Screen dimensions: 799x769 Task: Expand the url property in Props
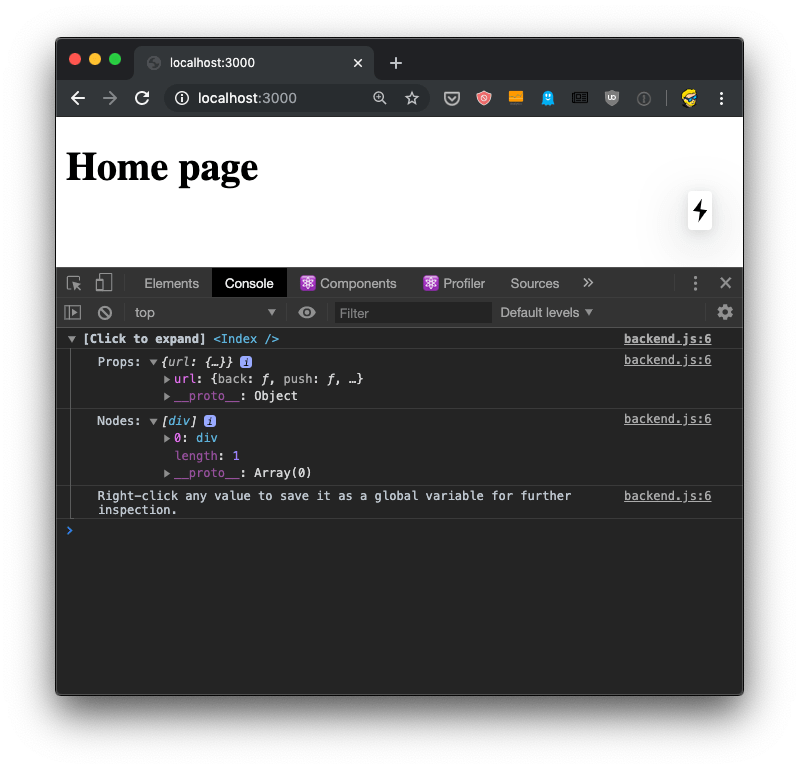point(168,379)
